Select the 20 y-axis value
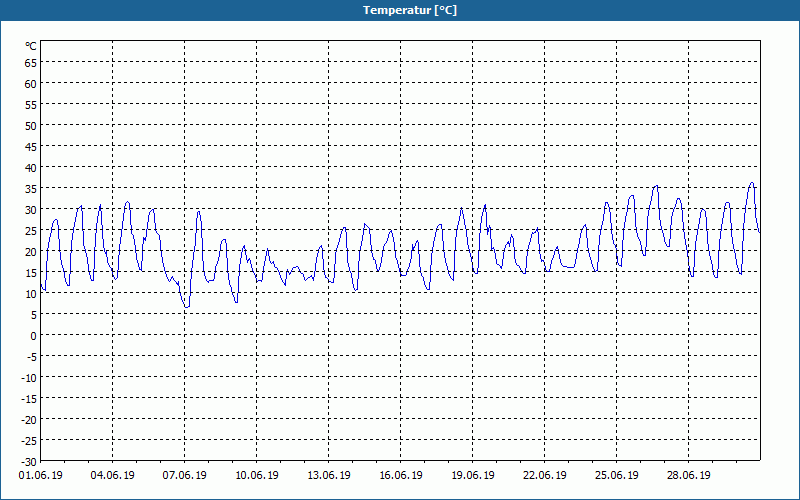Screen dimensions: 800x500 31,252
